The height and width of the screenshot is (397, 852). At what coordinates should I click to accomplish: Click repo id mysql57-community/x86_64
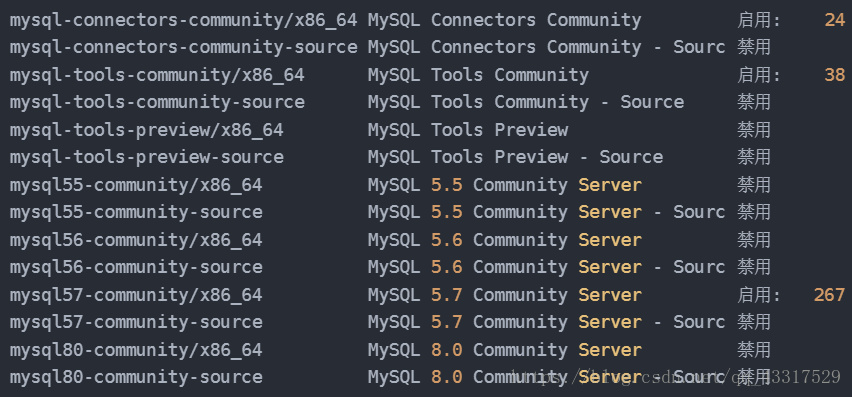click(x=136, y=295)
